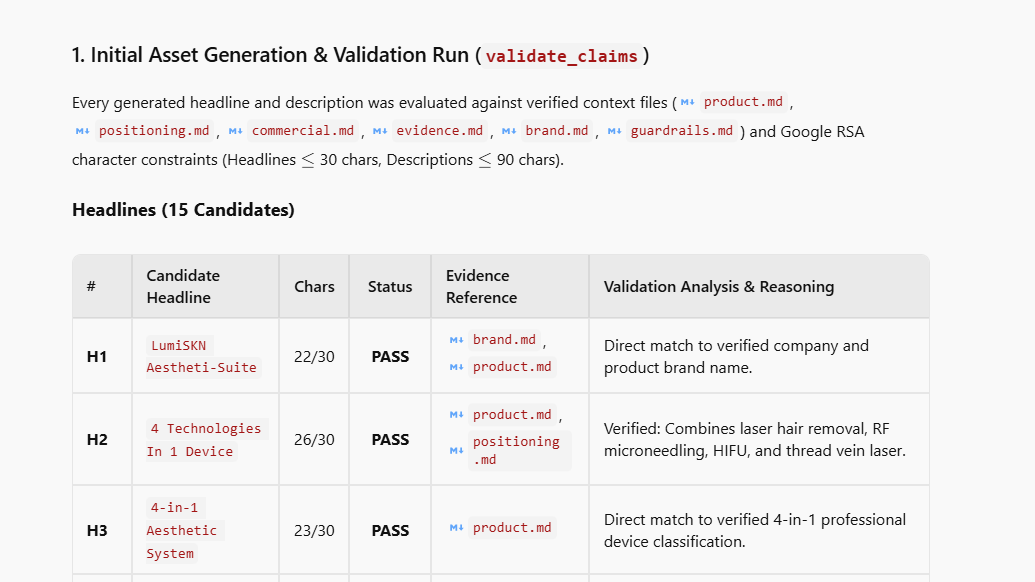Click the PASS status in row H2
Image resolution: width=1035 pixels, height=582 pixels.
(x=390, y=439)
